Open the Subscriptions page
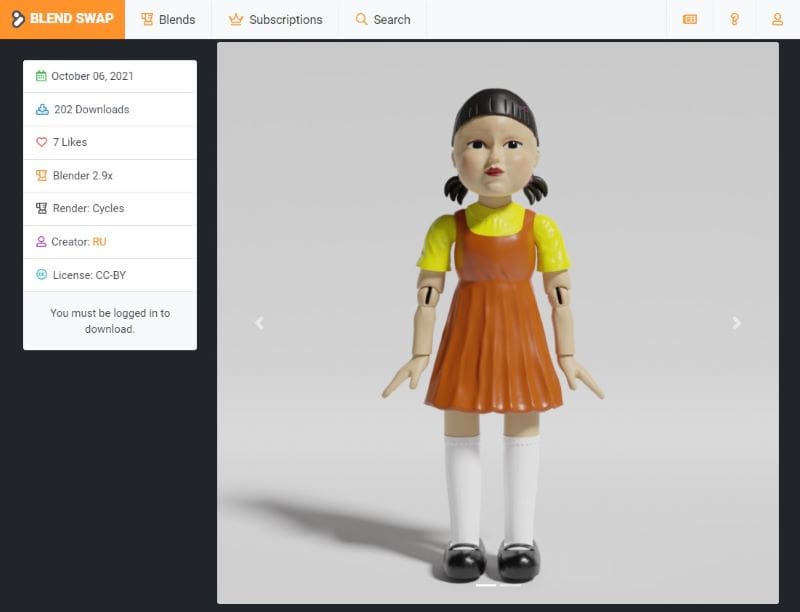This screenshot has width=800, height=612. pos(276,19)
